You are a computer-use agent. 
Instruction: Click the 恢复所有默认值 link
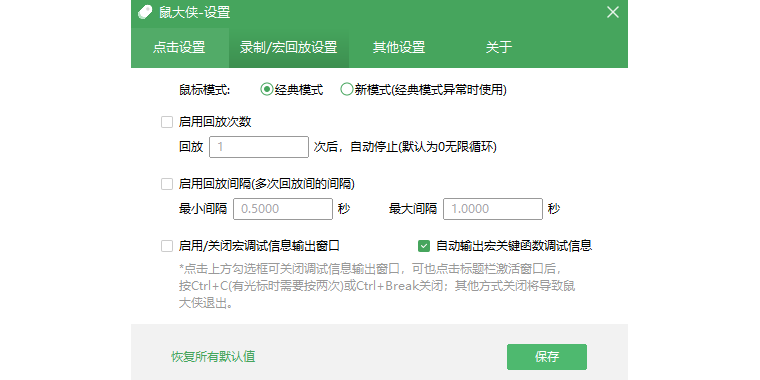pyautogui.click(x=213, y=357)
